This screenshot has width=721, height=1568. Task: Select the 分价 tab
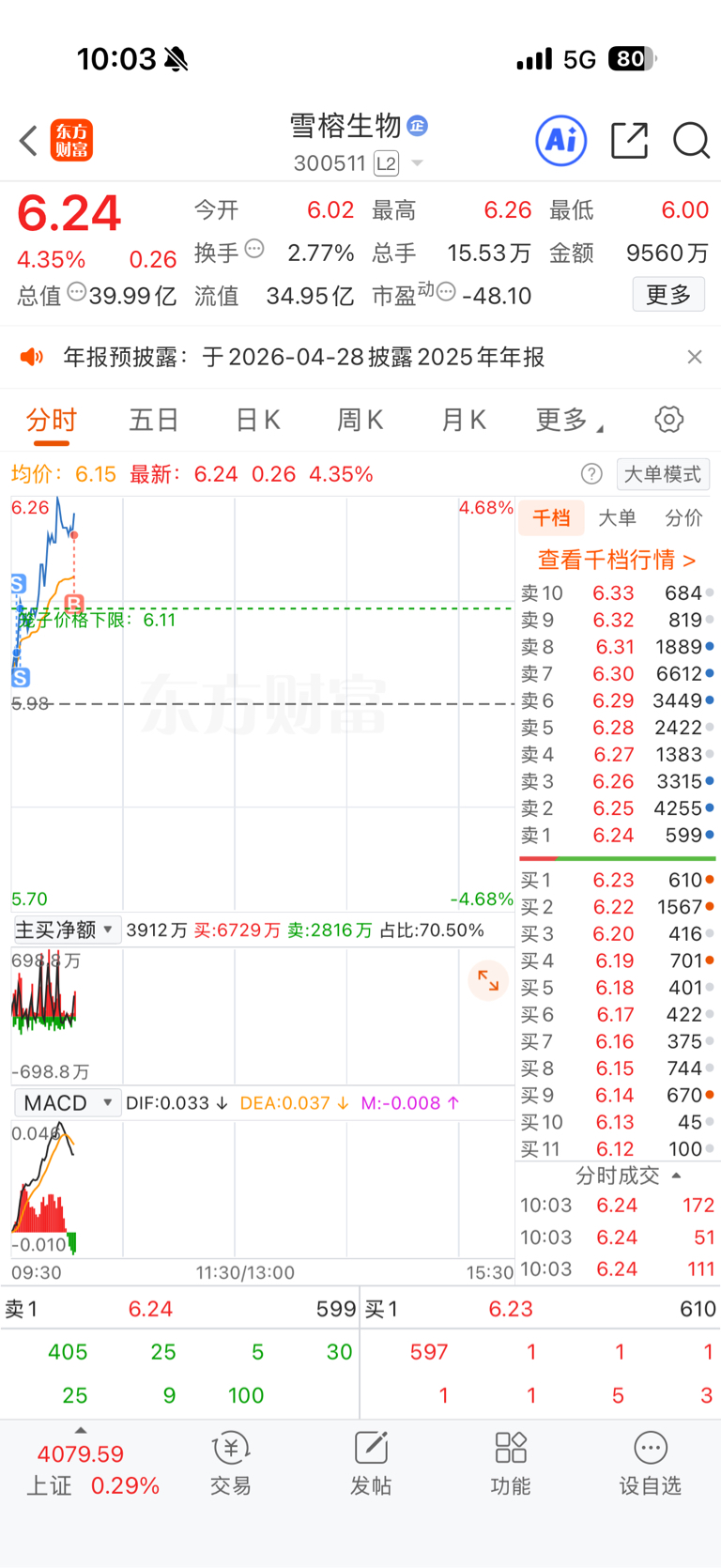(683, 517)
